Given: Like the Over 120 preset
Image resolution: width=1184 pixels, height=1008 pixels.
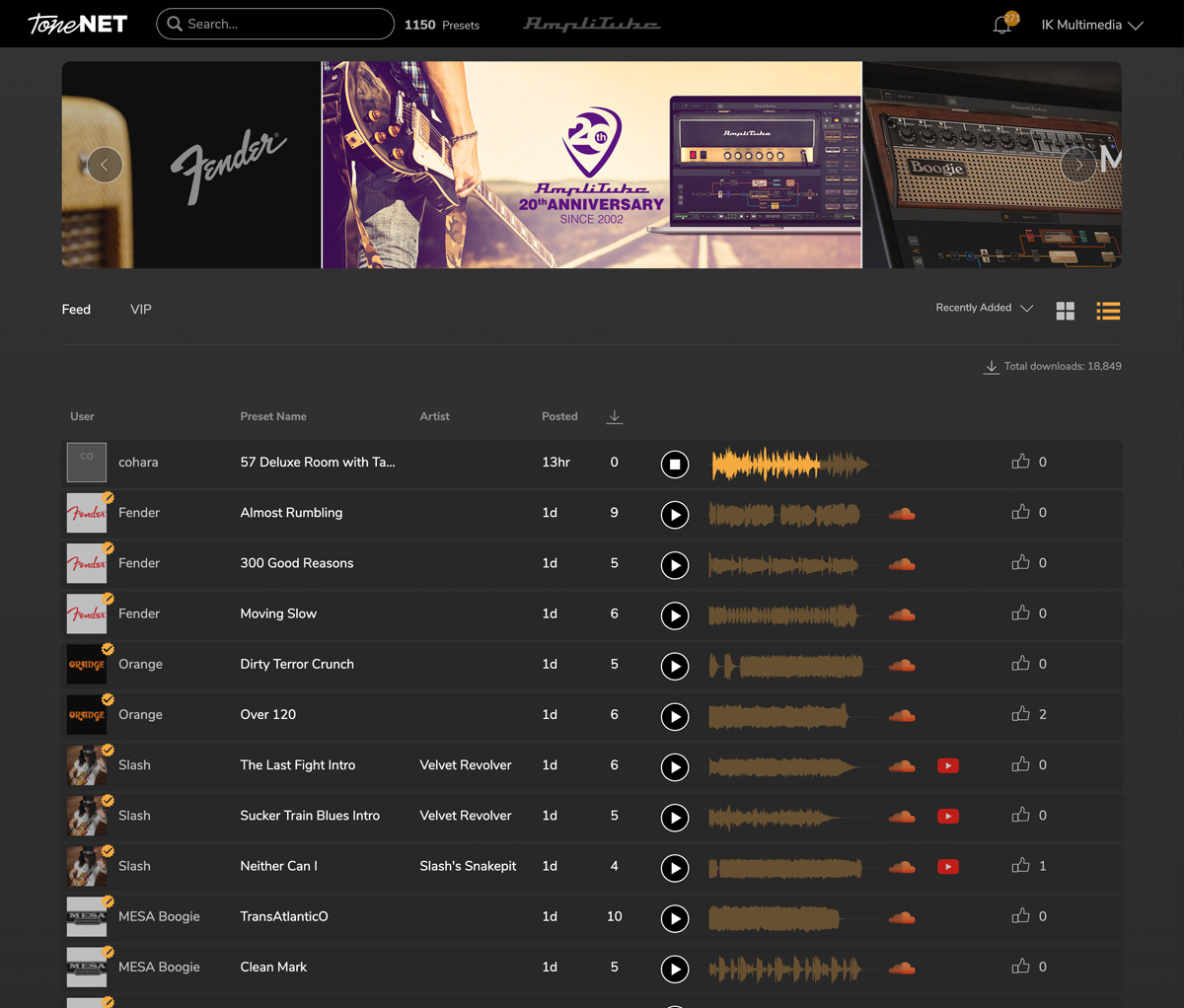Looking at the screenshot, I should [x=1021, y=713].
